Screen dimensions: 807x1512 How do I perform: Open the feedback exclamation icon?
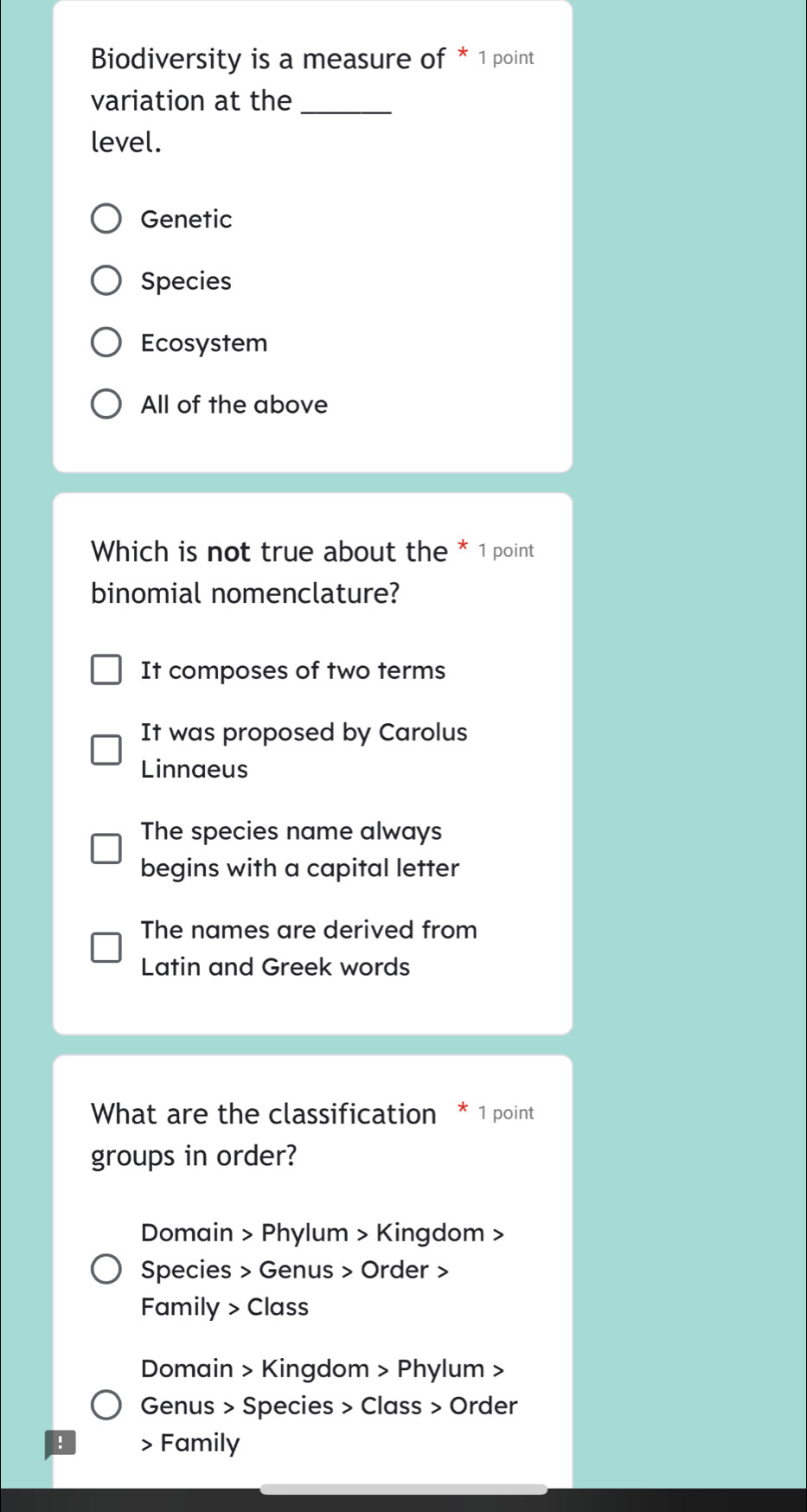[61, 1444]
